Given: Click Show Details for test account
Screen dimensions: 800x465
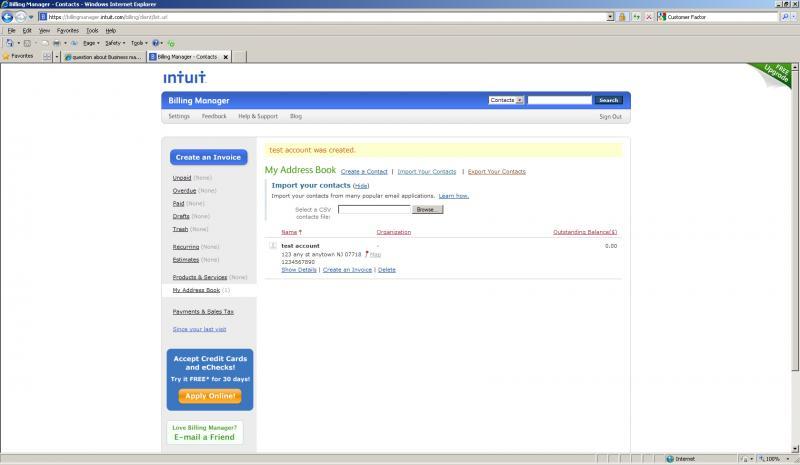Looking at the screenshot, I should click(x=299, y=270).
